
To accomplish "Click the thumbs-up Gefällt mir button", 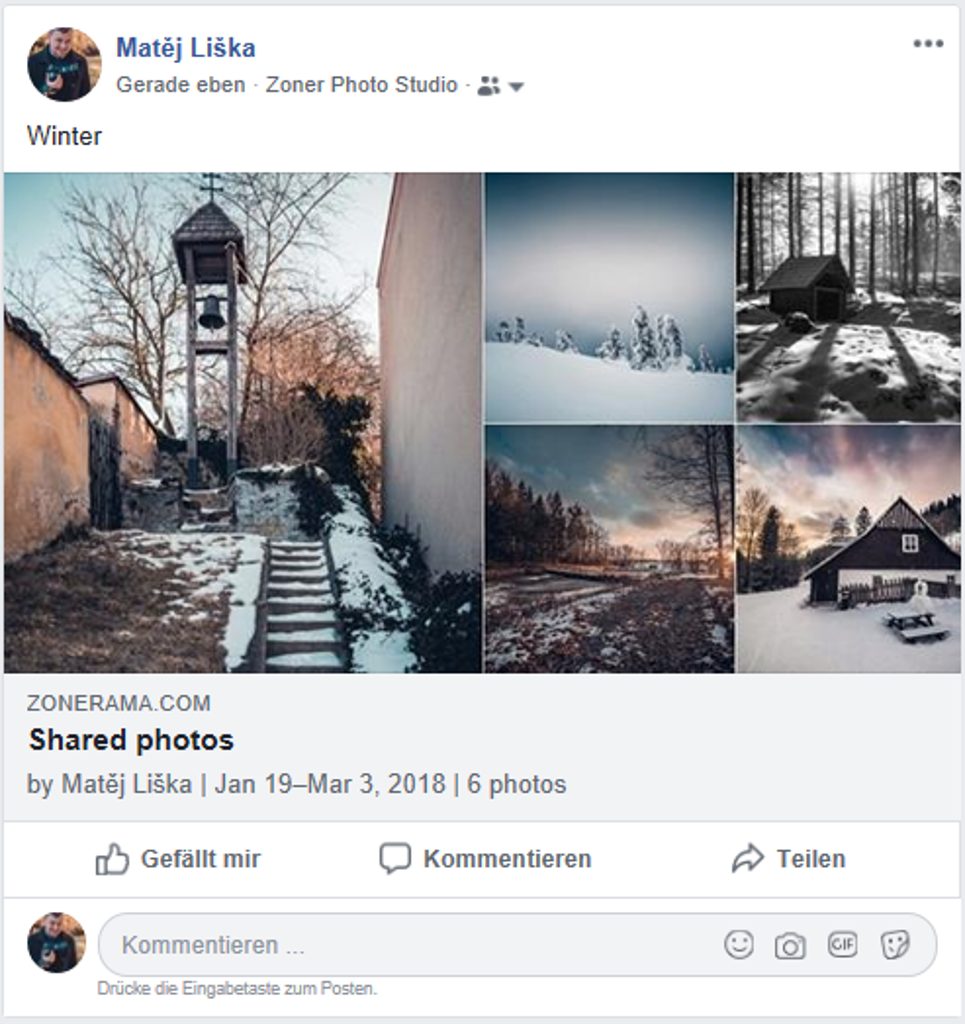I will pos(178,859).
